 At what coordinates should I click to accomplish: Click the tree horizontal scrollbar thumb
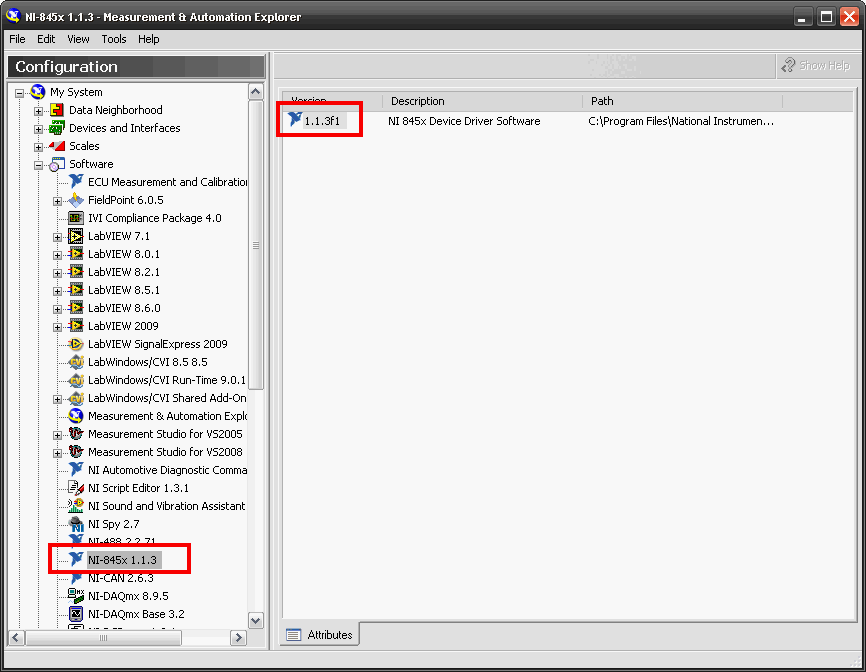(103, 638)
